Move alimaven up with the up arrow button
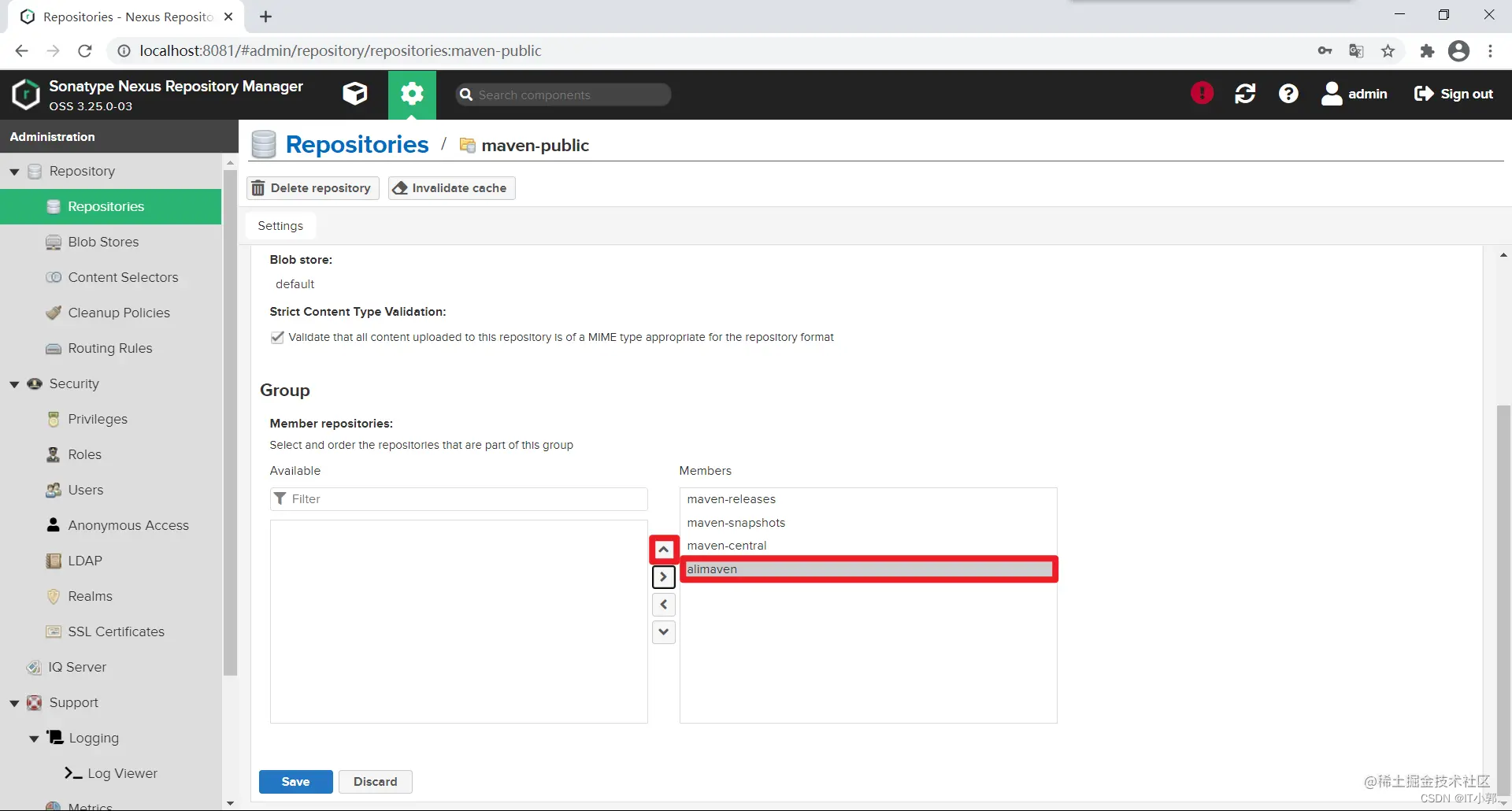 click(664, 550)
